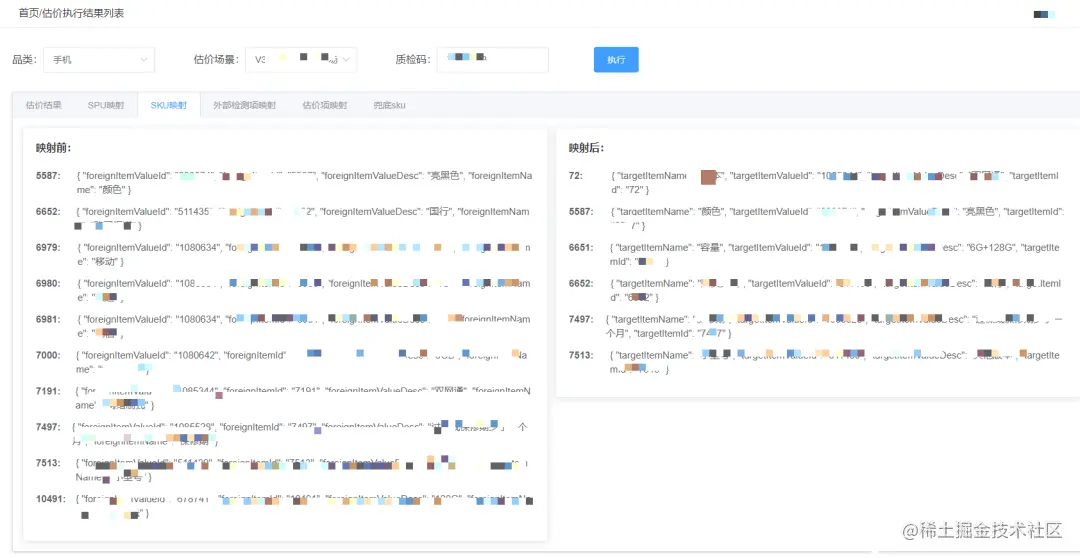This screenshot has height=558, width=1080.
Task: Select row key 6980 under 映射前
Action: tap(48, 283)
